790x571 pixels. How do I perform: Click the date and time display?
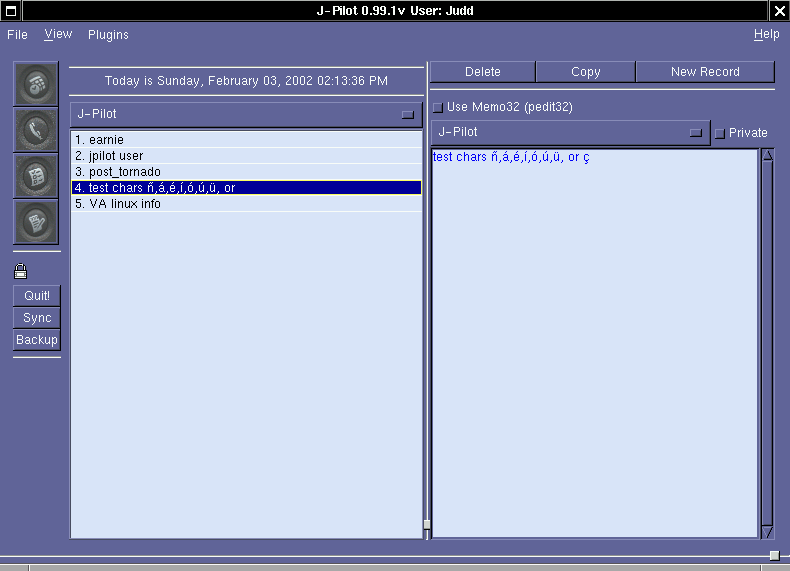click(246, 81)
